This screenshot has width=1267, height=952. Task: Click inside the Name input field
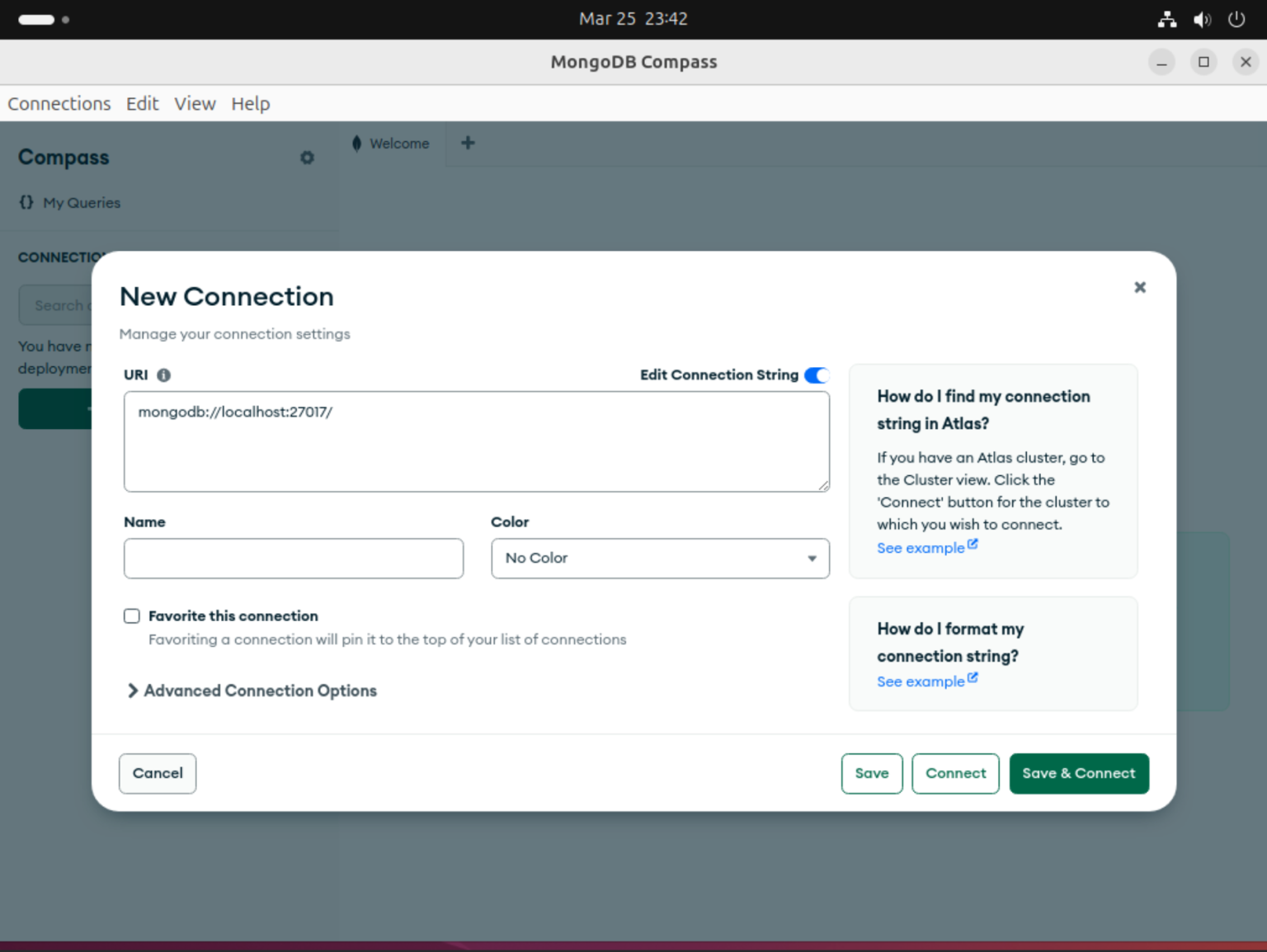pos(293,558)
